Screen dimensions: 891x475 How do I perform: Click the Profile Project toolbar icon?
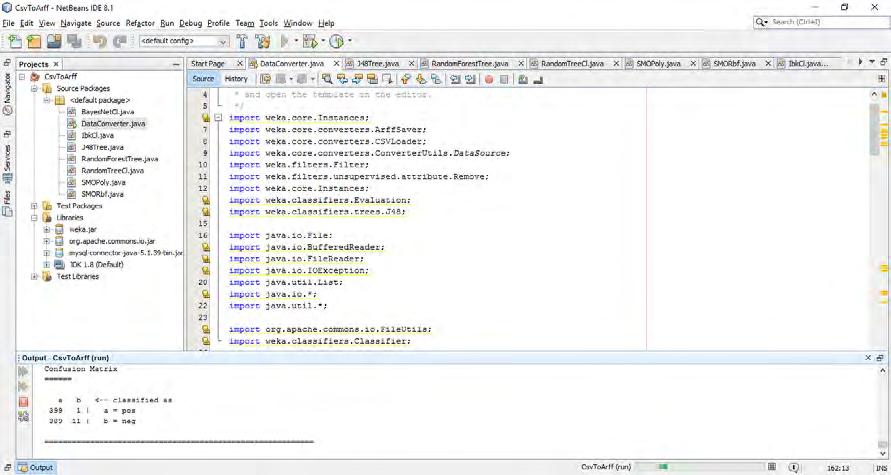coord(337,41)
